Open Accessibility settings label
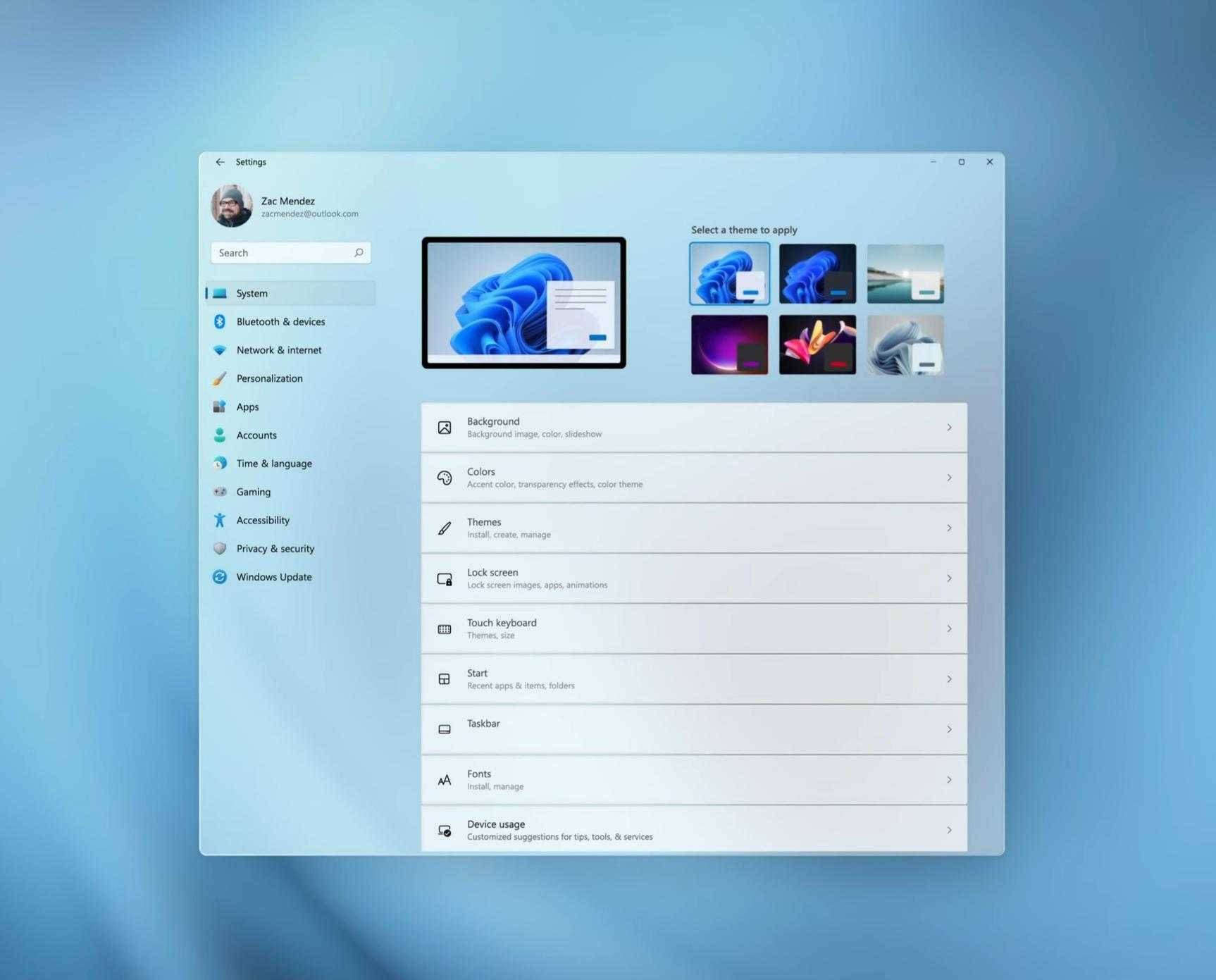1216x980 pixels. pos(263,521)
